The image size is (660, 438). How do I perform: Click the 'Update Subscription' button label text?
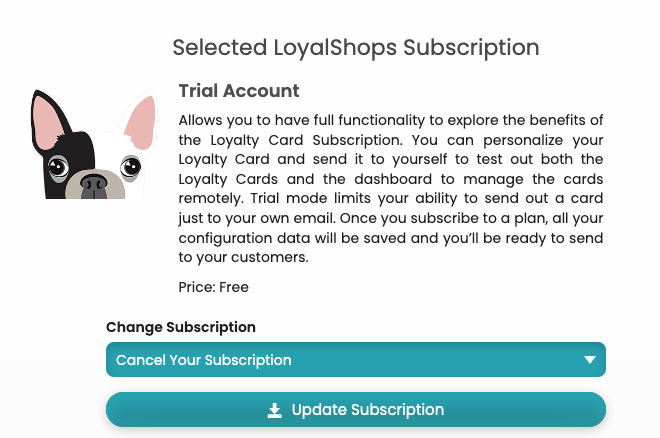pos(368,410)
